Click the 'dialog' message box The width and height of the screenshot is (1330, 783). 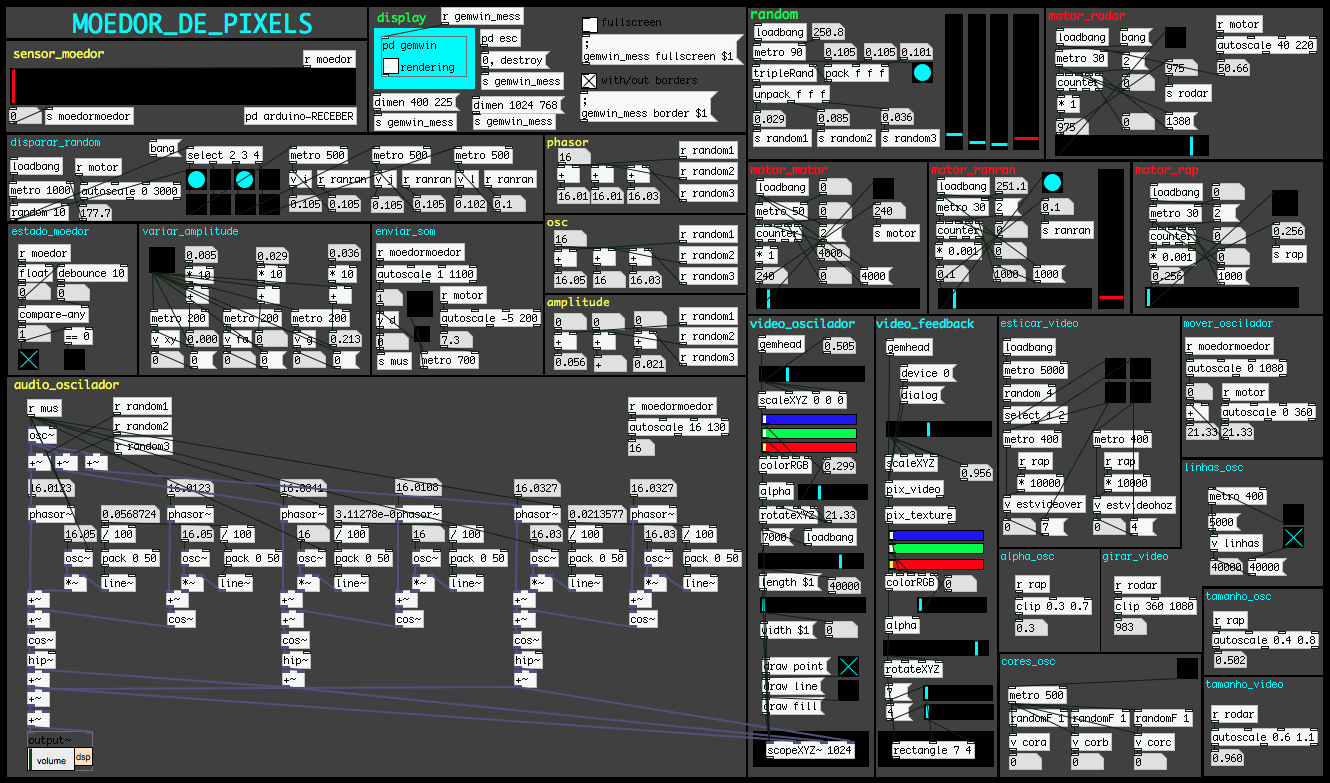click(921, 395)
